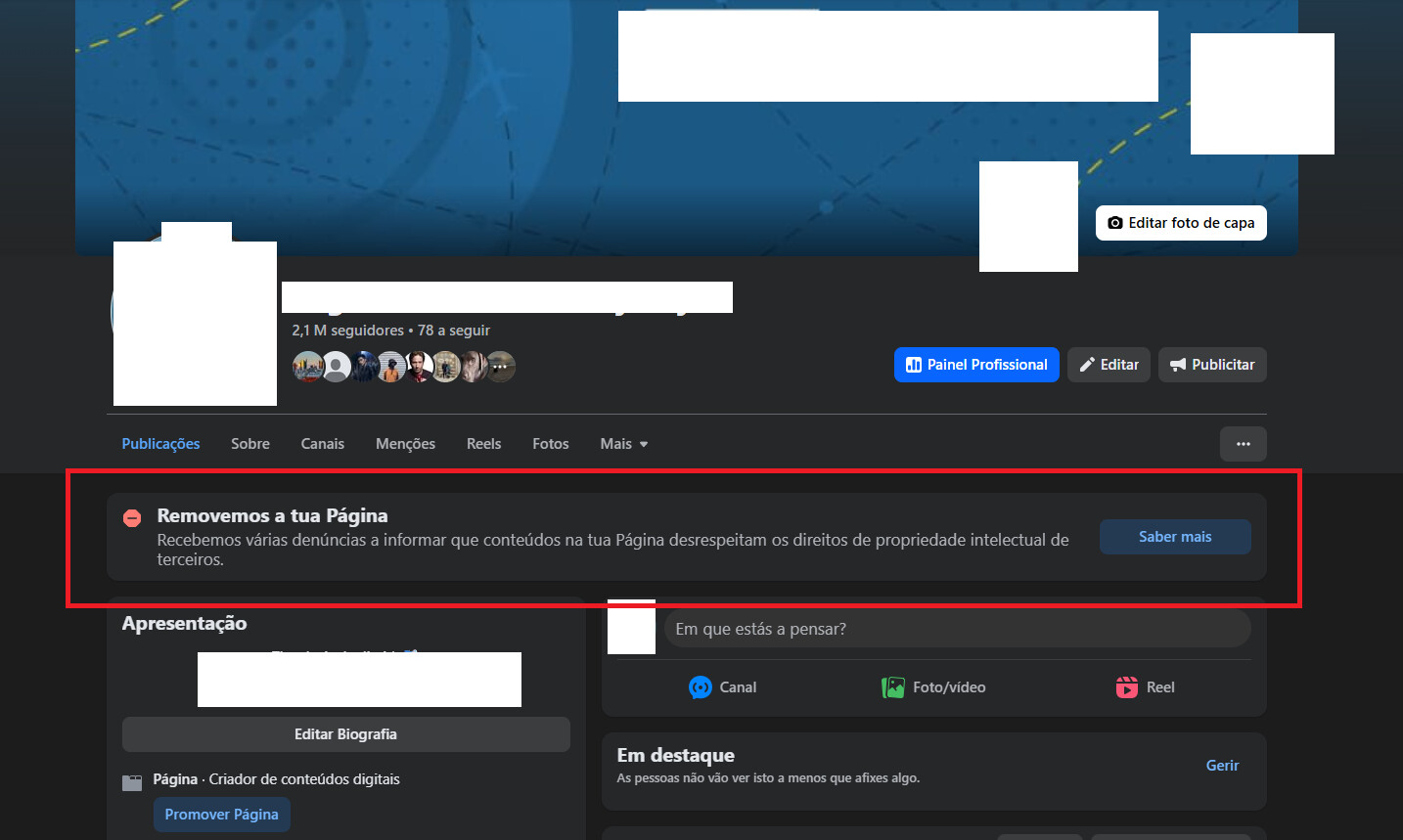The image size is (1403, 840).
Task: Click the megaphone Publicitar button
Action: [x=1212, y=365]
